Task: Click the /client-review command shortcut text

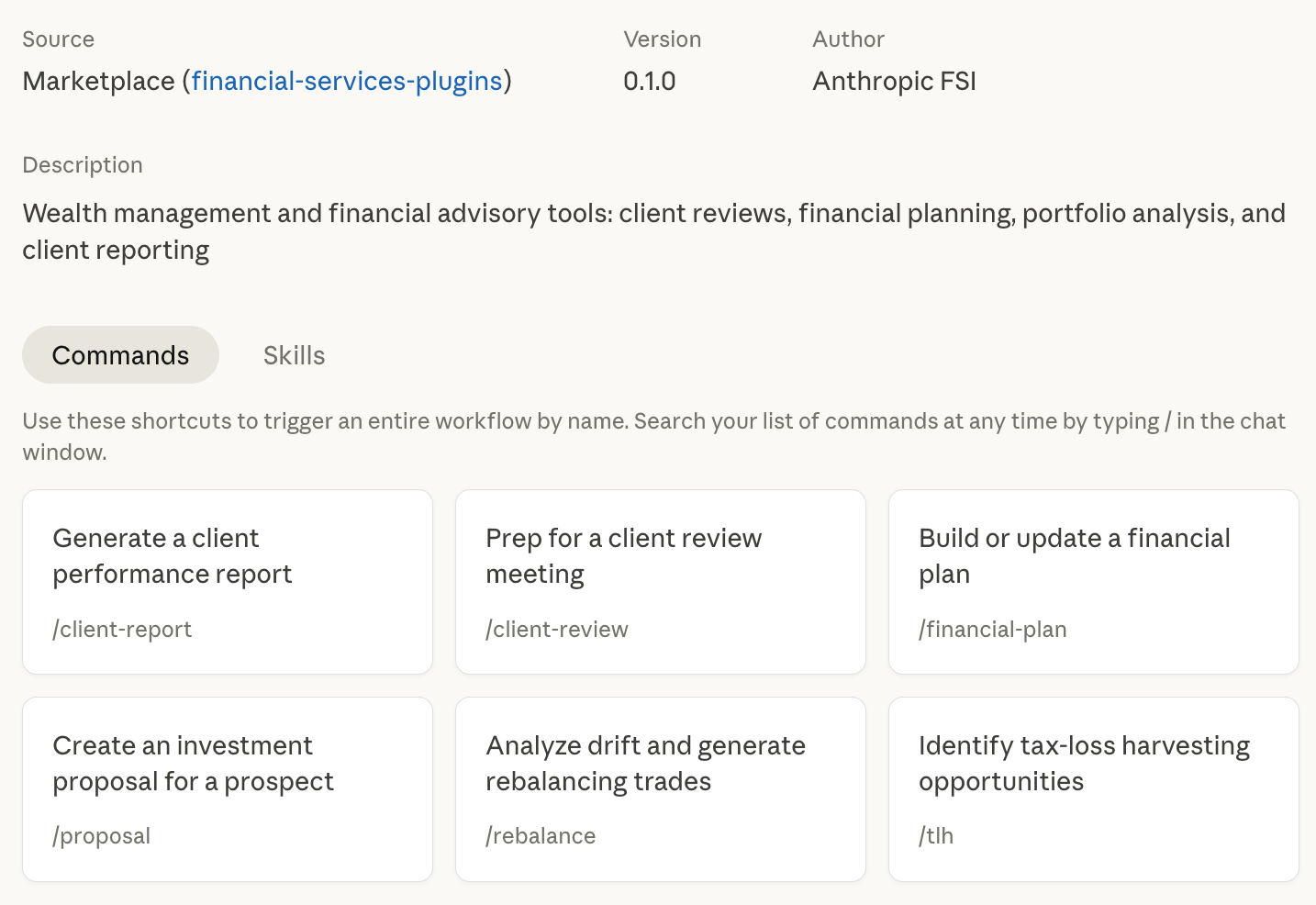Action: tap(557, 630)
